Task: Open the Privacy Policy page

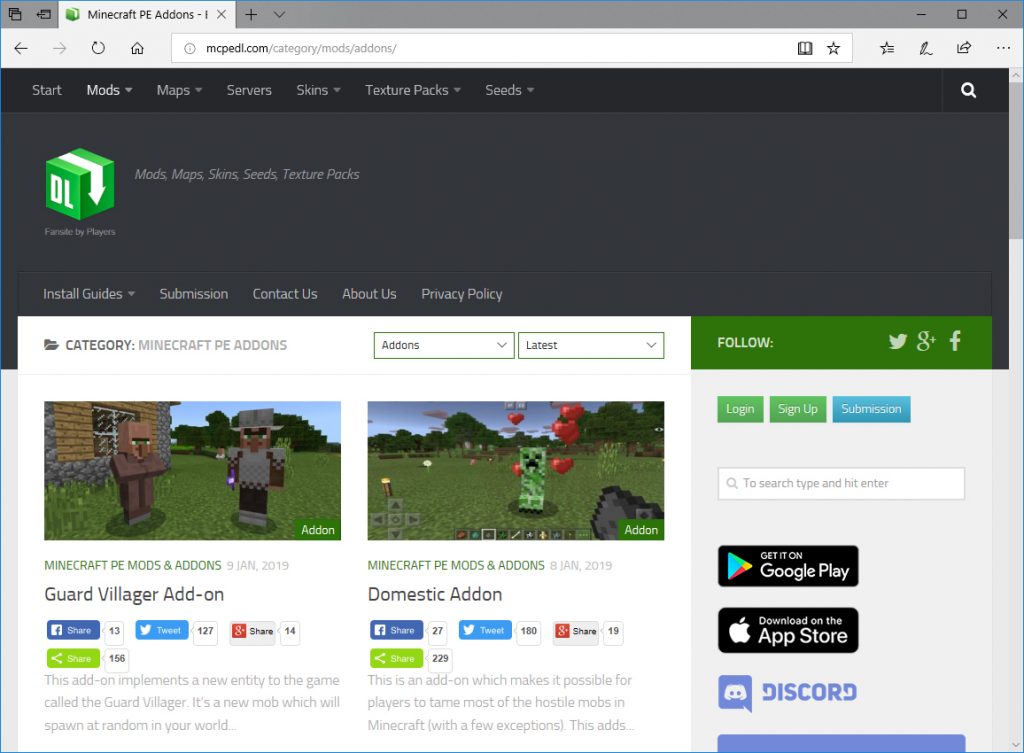Action: coord(462,294)
